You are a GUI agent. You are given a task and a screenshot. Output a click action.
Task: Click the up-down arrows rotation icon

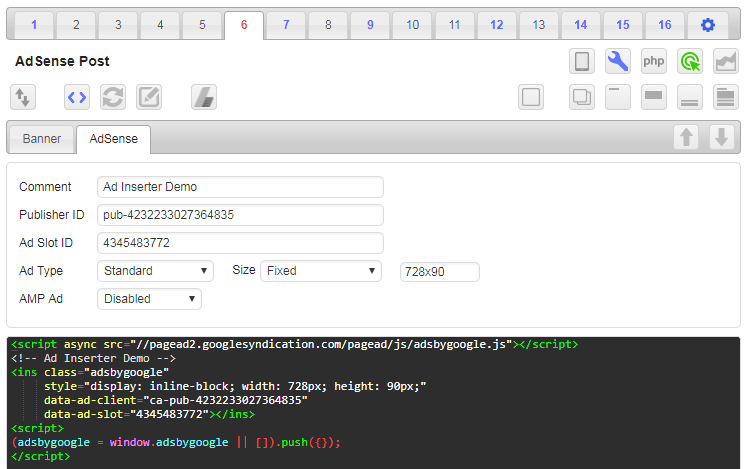click(23, 97)
